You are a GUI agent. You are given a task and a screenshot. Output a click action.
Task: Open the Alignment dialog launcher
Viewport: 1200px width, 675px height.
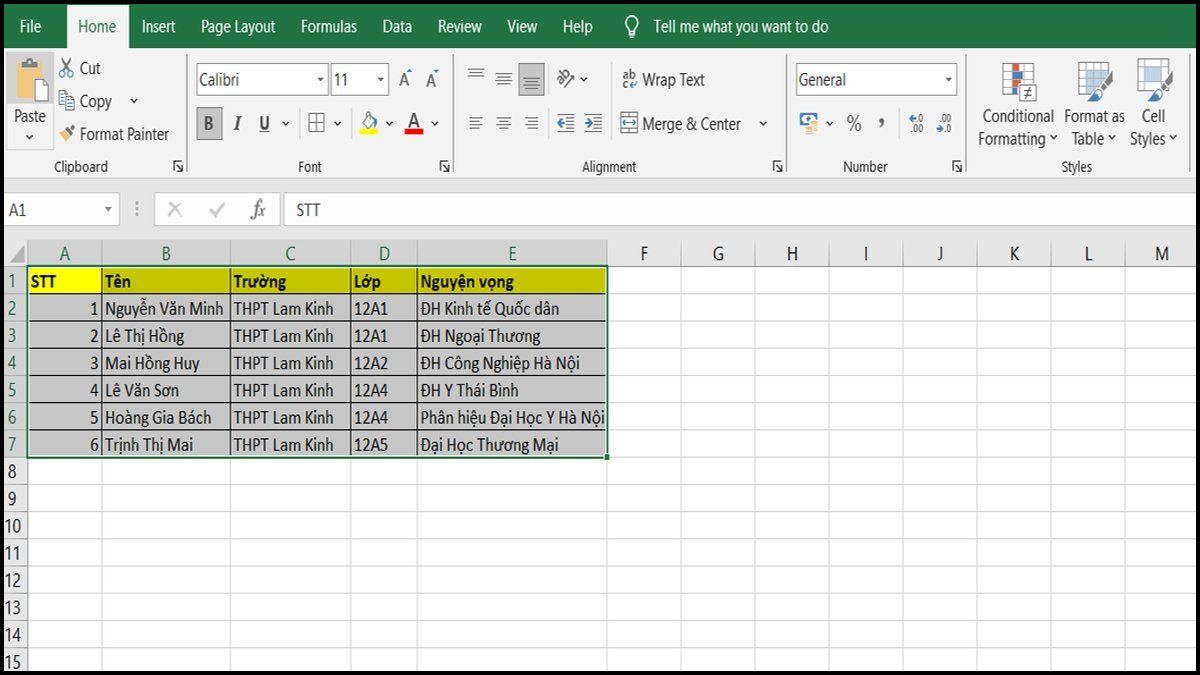(778, 167)
